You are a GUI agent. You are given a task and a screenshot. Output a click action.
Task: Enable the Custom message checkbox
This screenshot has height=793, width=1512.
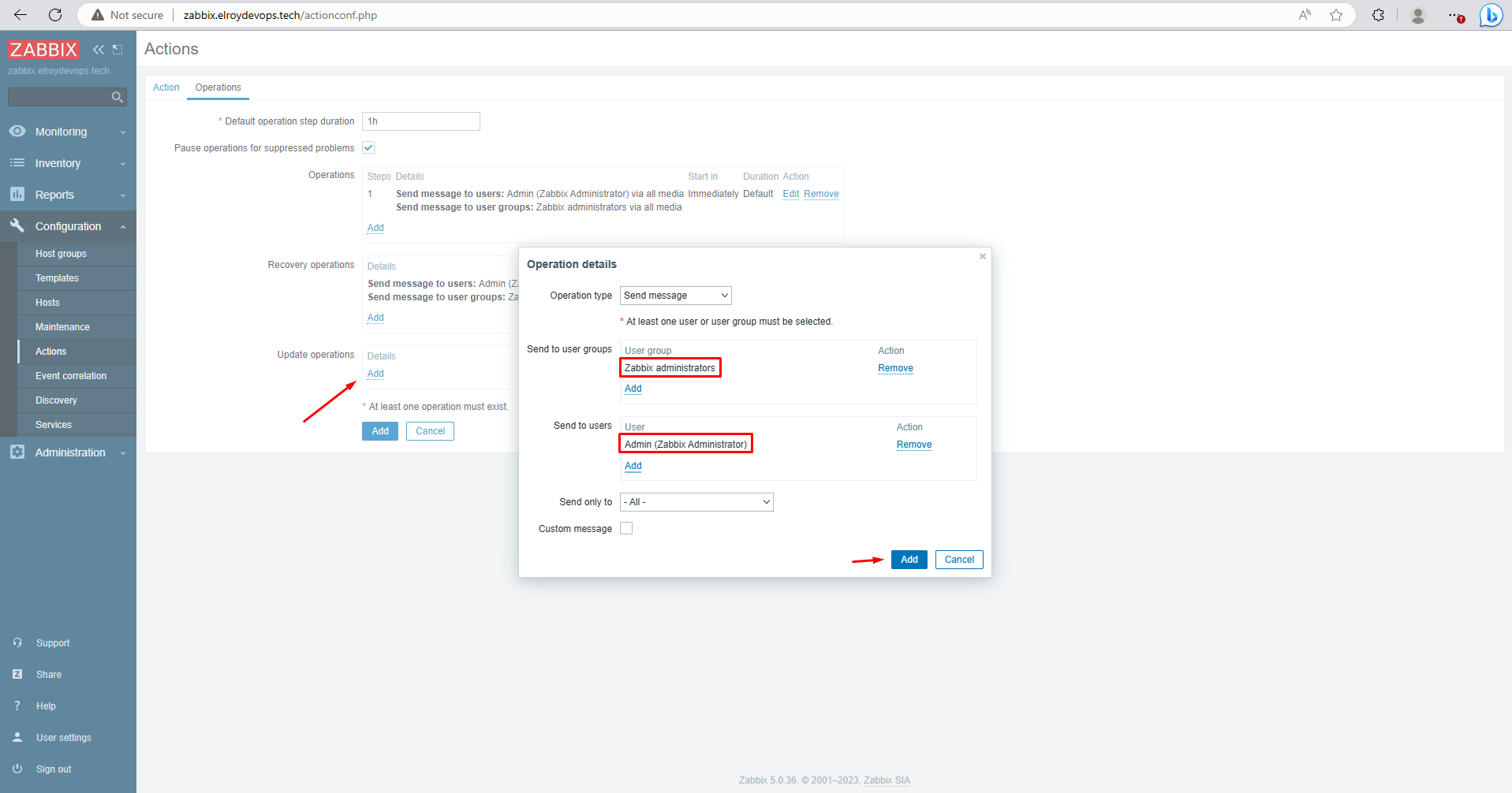pyautogui.click(x=626, y=528)
